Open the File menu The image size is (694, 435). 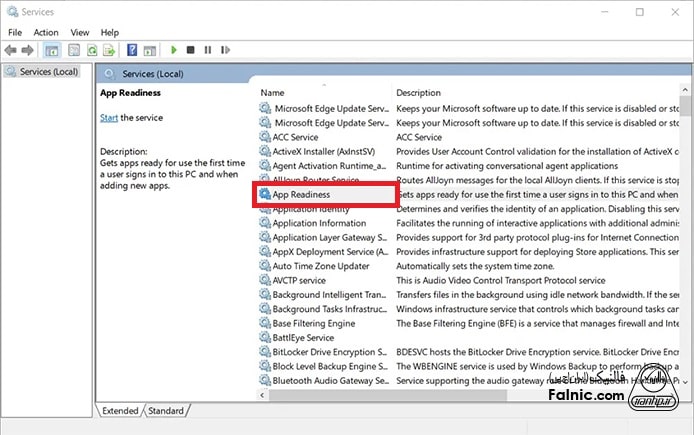(x=15, y=32)
